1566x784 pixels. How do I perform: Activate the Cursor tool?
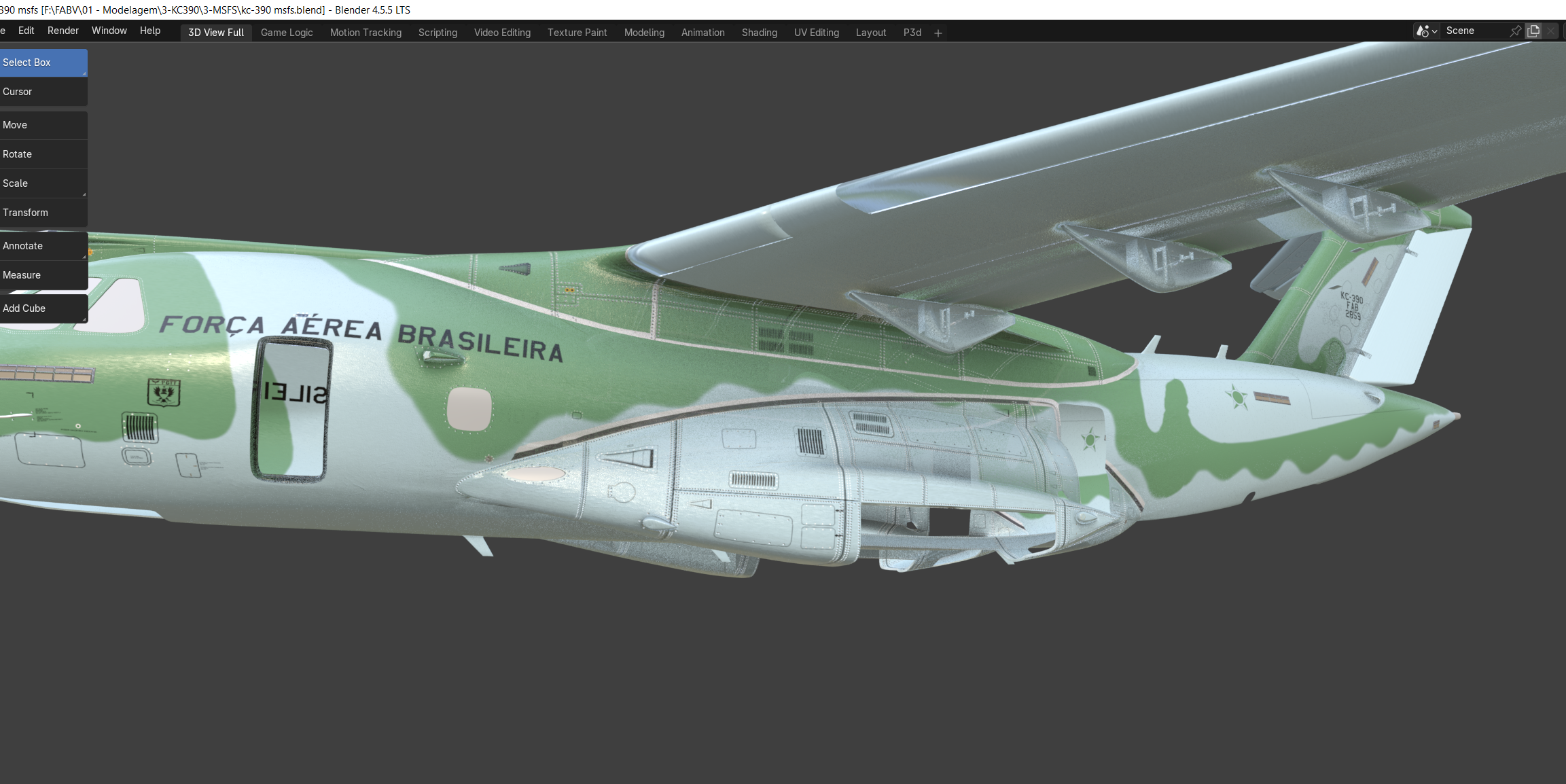point(43,92)
